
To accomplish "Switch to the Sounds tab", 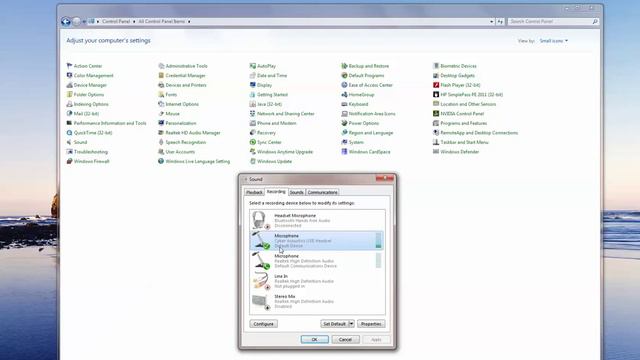I will point(297,192).
